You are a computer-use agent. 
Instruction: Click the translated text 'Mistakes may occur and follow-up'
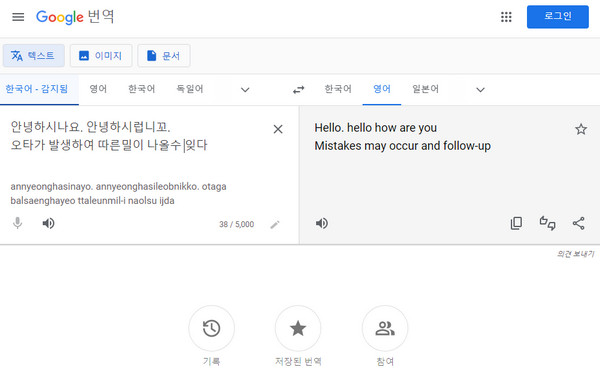click(x=403, y=146)
